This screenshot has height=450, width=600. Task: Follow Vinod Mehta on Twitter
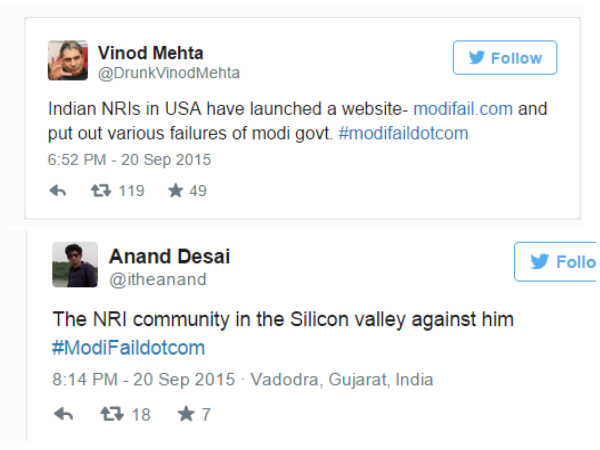click(x=505, y=58)
